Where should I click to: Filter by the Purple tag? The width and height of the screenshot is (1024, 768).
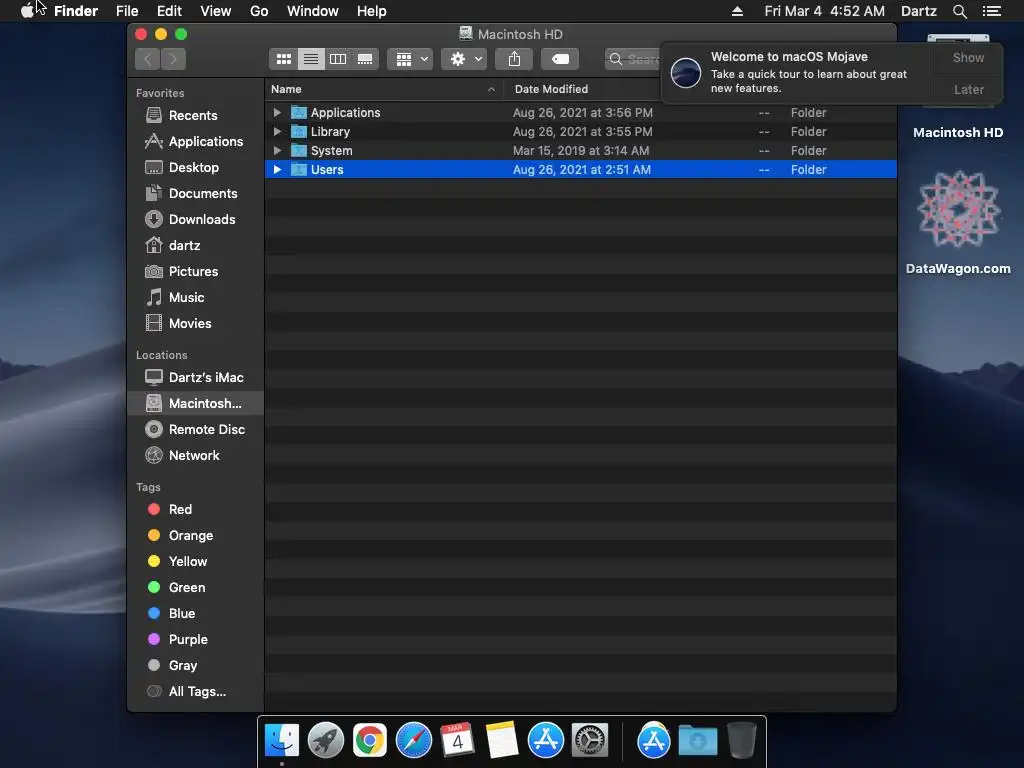(196, 640)
